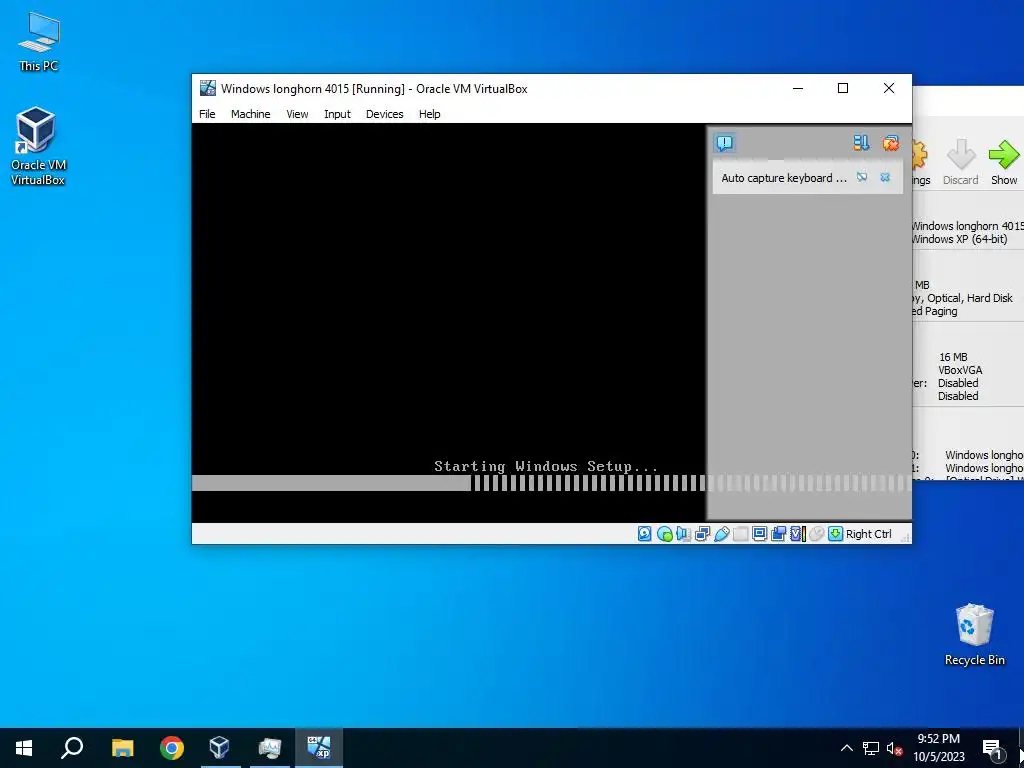Open taskbar Search
Image resolution: width=1024 pixels, height=768 pixels.
(72, 748)
